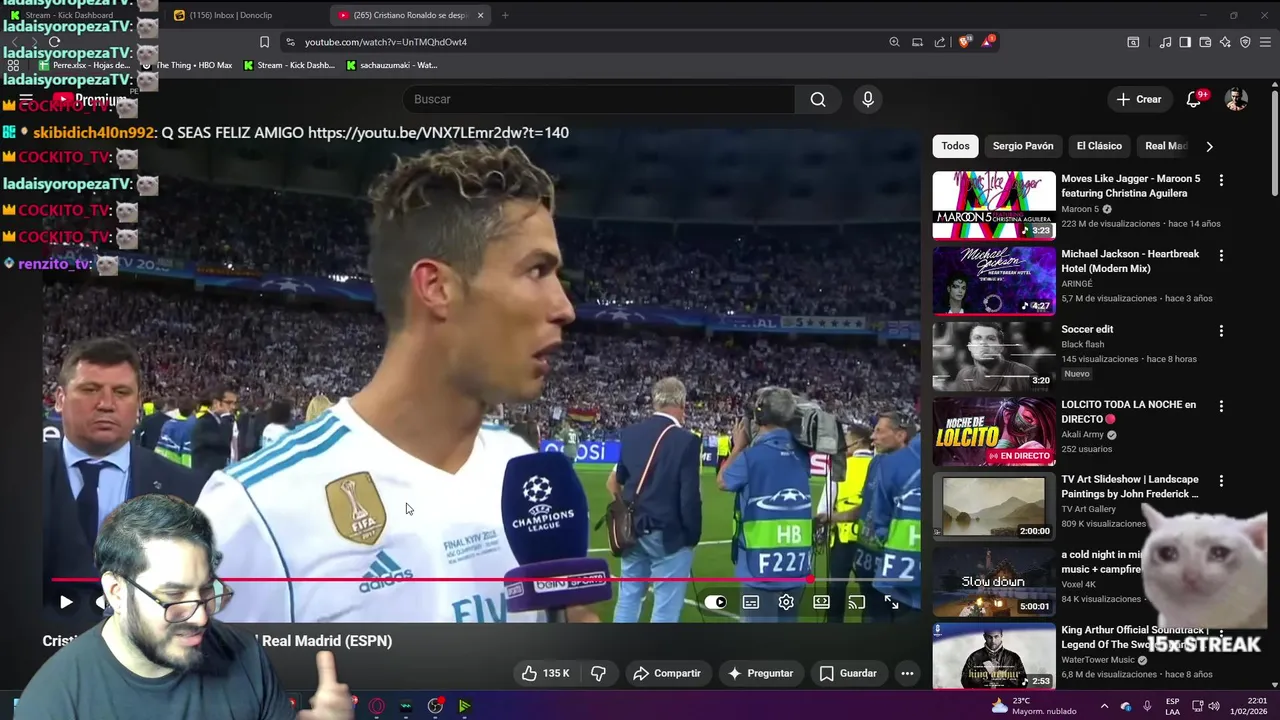
Task: Open zoom magnifier in address bar
Action: point(894,42)
